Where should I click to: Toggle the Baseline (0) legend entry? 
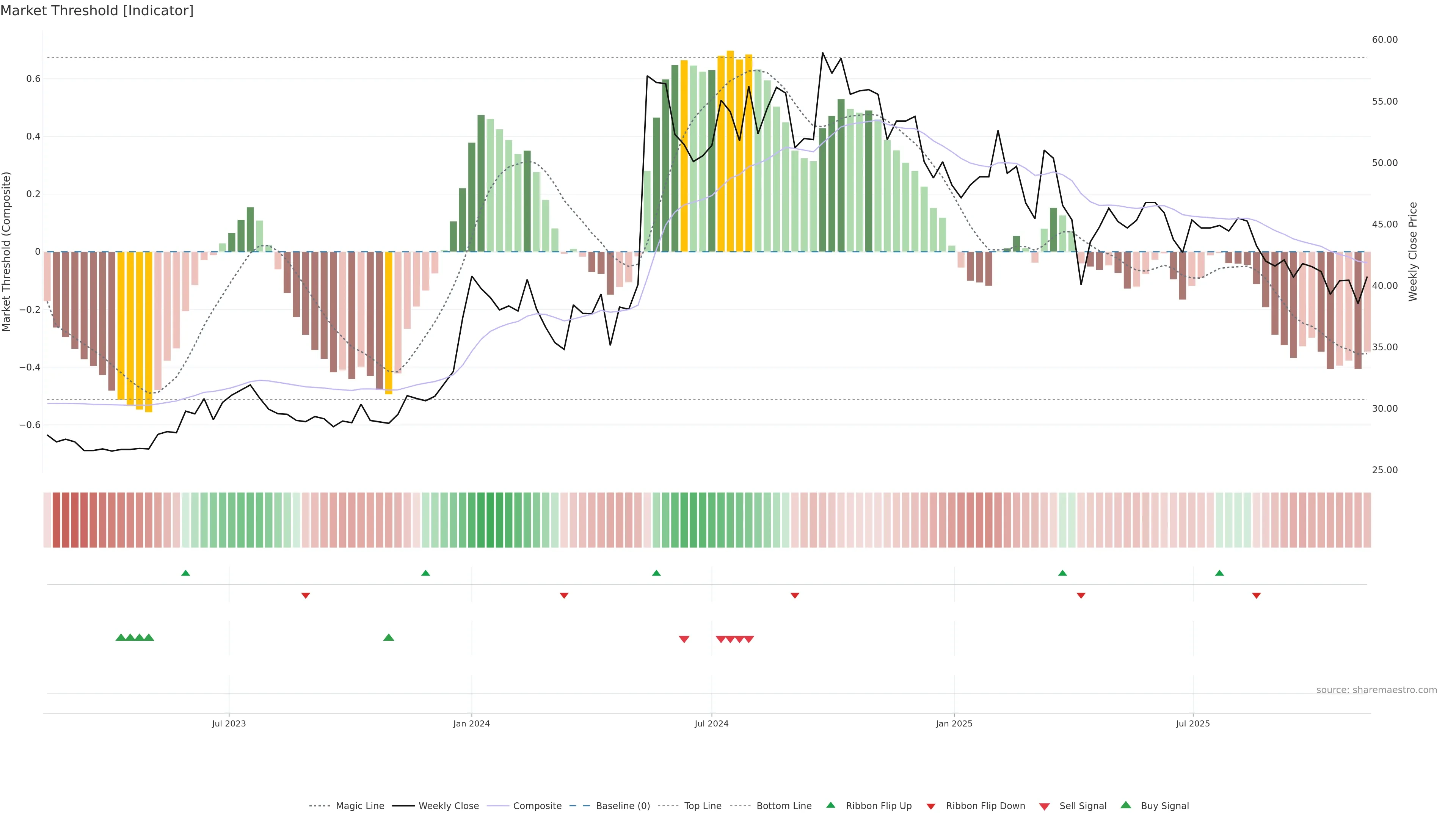pos(622,806)
